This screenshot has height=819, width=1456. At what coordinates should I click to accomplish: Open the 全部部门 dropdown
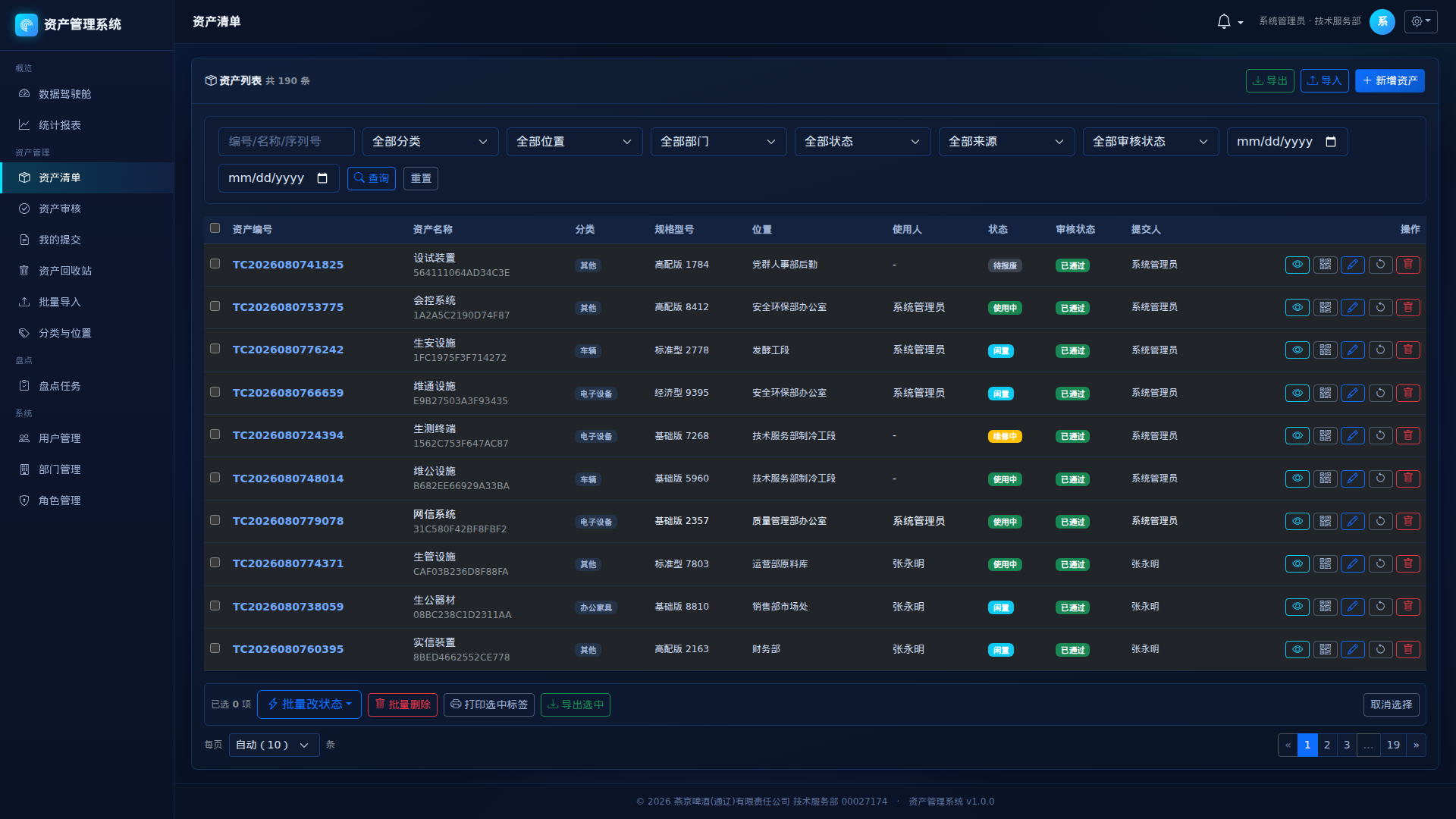pos(718,142)
